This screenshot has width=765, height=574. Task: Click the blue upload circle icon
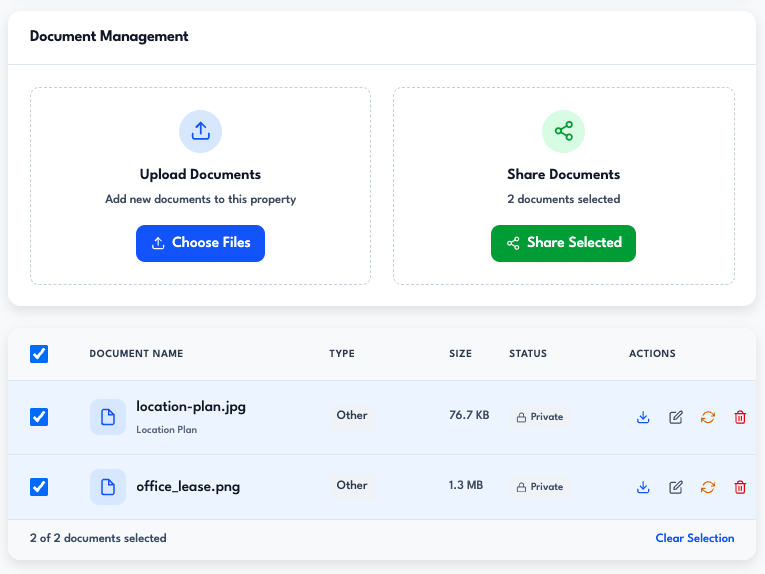pos(200,131)
